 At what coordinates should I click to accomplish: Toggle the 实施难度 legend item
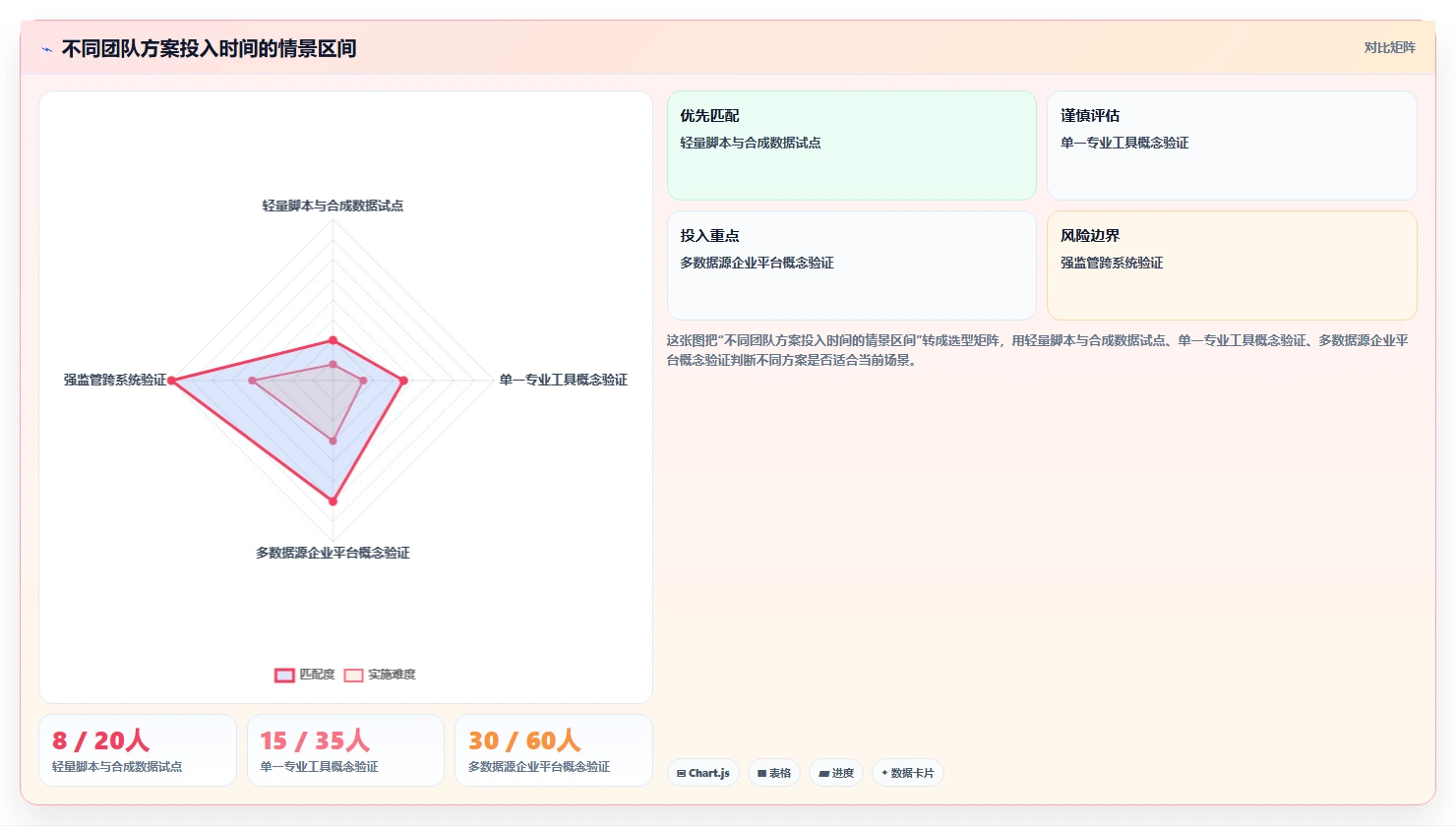click(x=380, y=675)
